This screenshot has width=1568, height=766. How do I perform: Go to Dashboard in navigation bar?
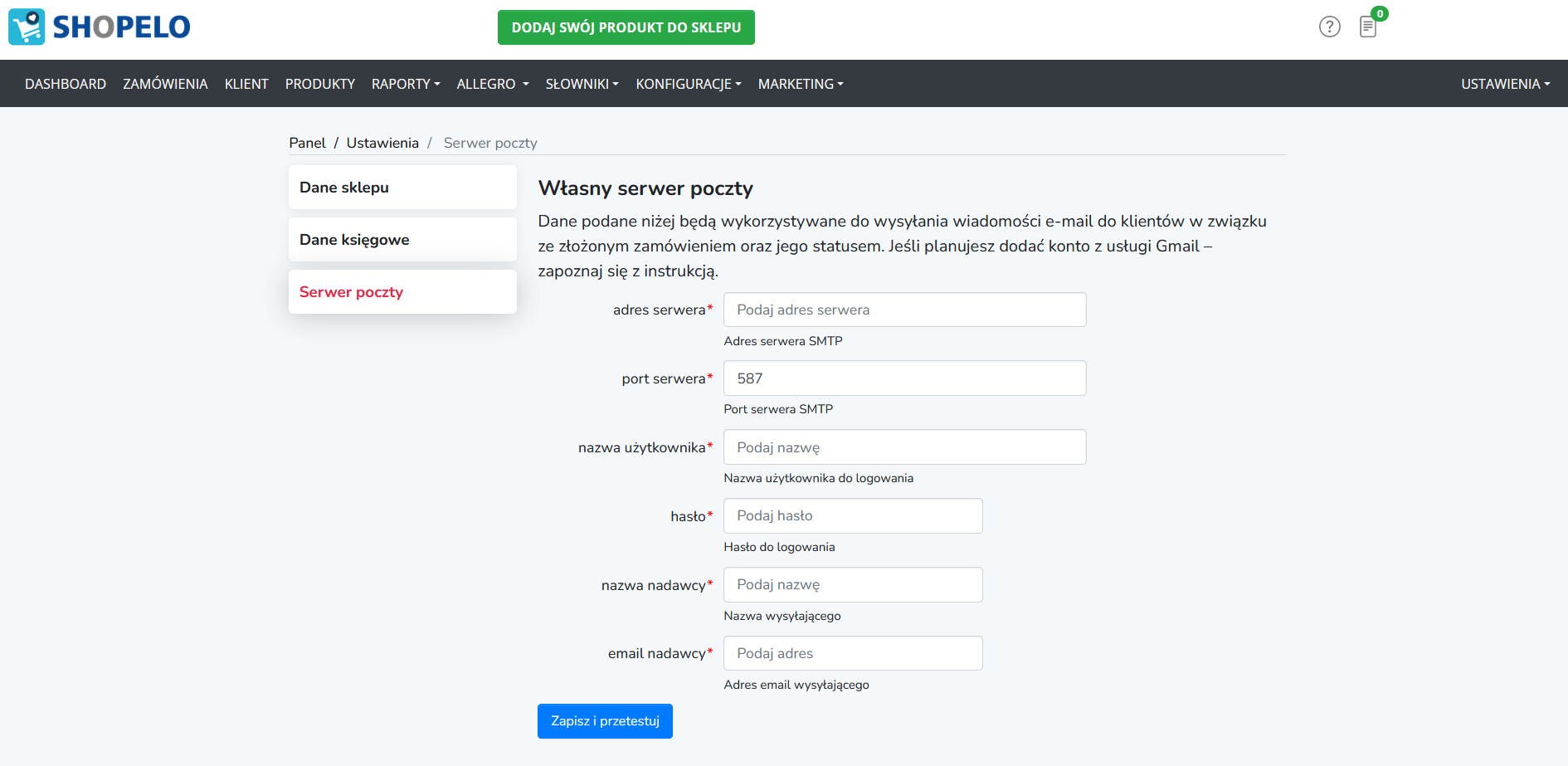(66, 84)
